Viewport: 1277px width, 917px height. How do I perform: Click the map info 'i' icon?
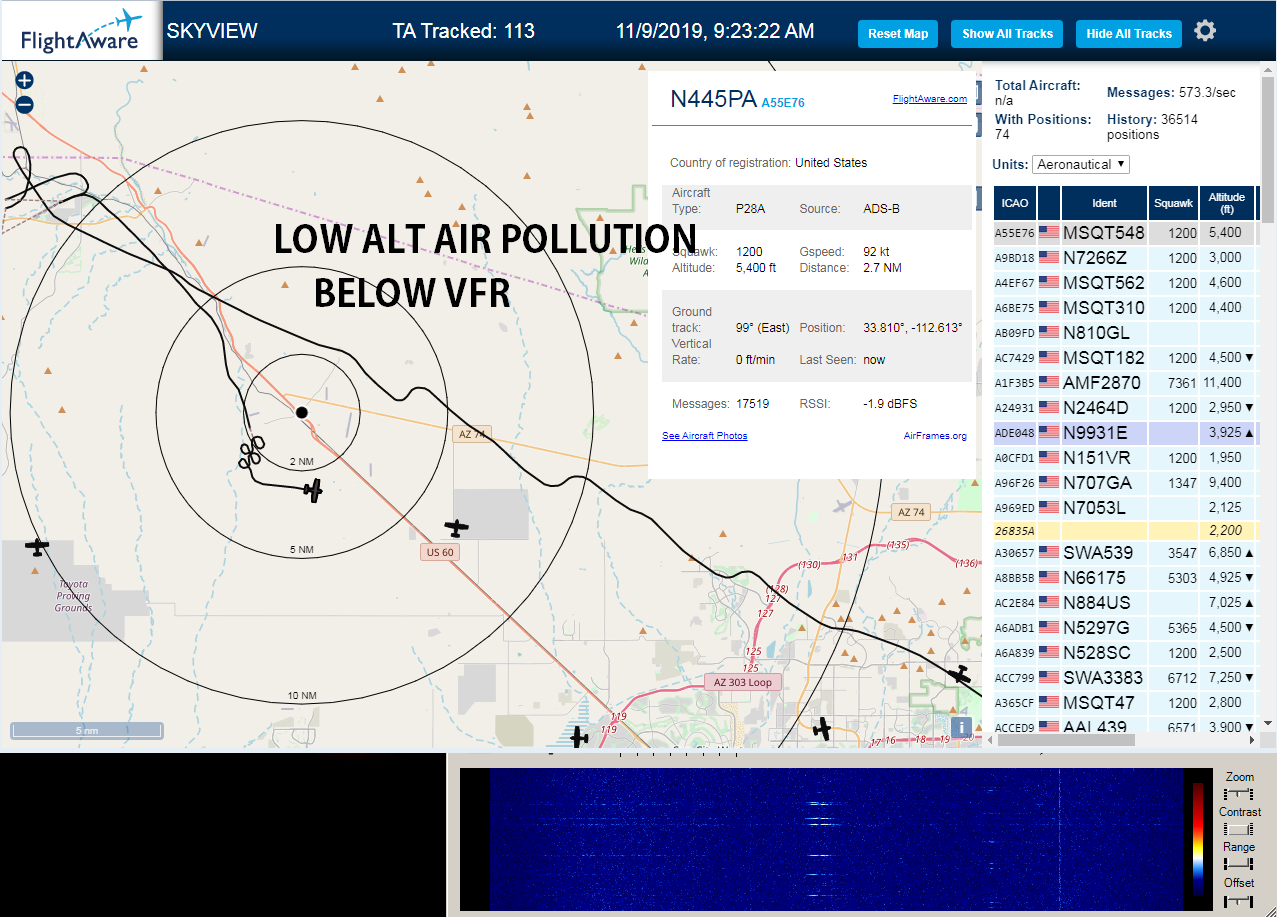pyautogui.click(x=961, y=727)
